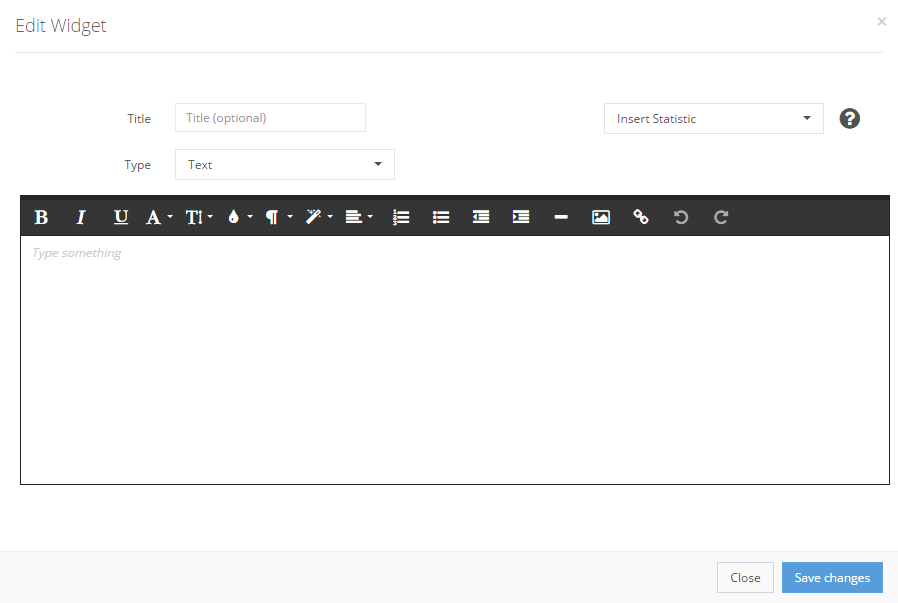
Task: Toggle bold formatting
Action: [41, 217]
